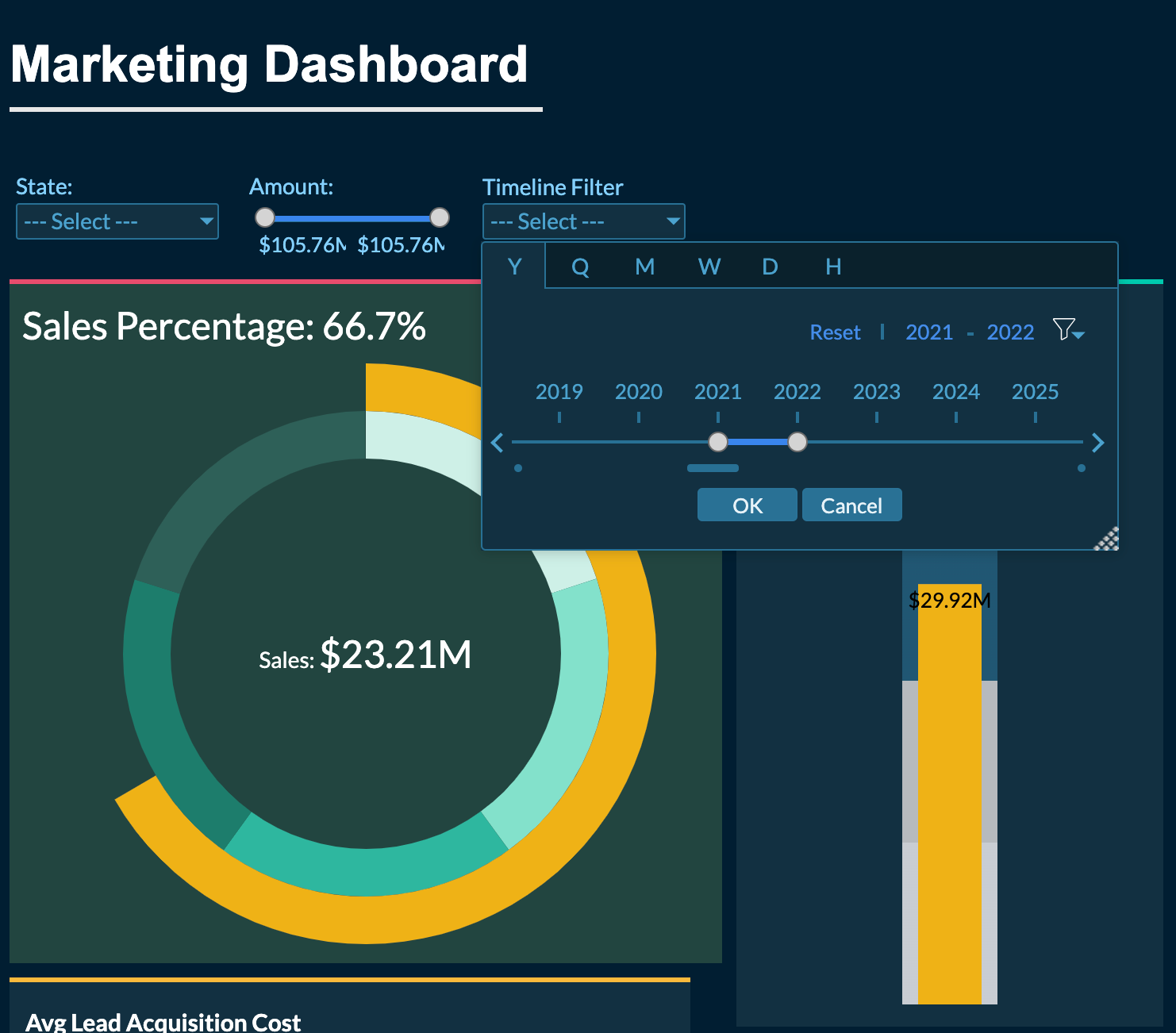
Task: Click the left timeline navigation arrow
Action: pyautogui.click(x=498, y=443)
